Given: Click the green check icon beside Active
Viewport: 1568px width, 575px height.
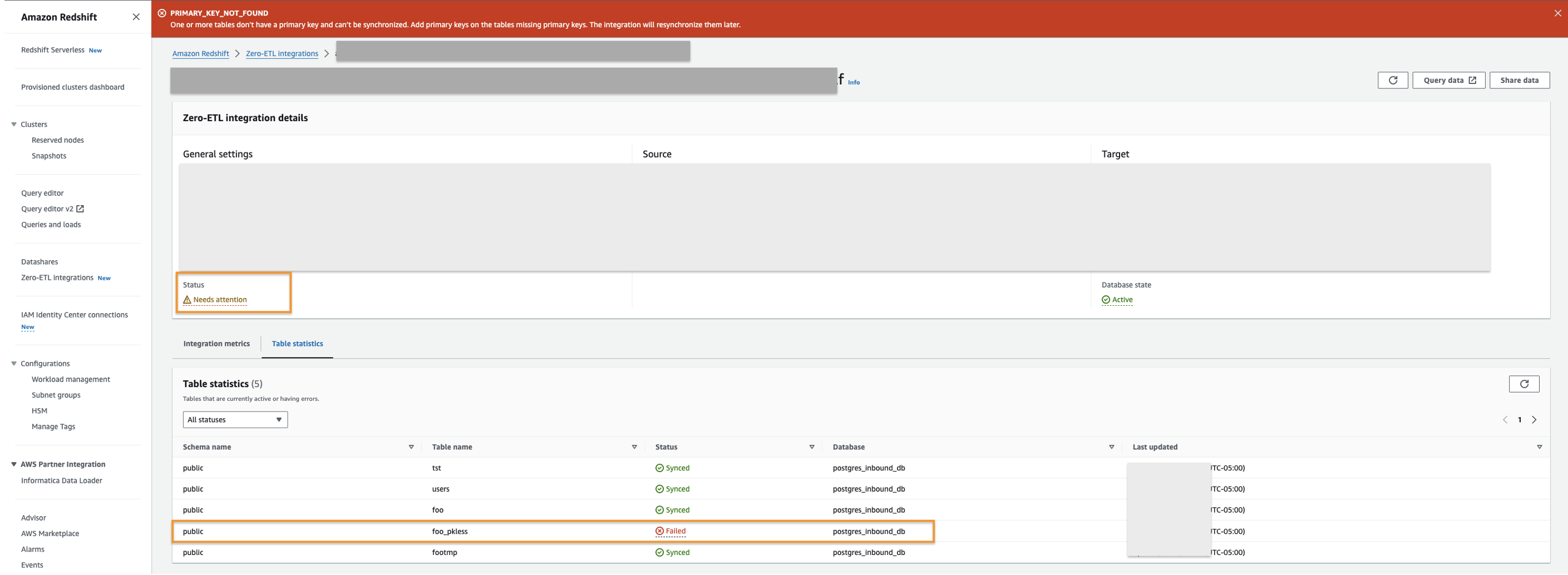Looking at the screenshot, I should [x=1106, y=300].
